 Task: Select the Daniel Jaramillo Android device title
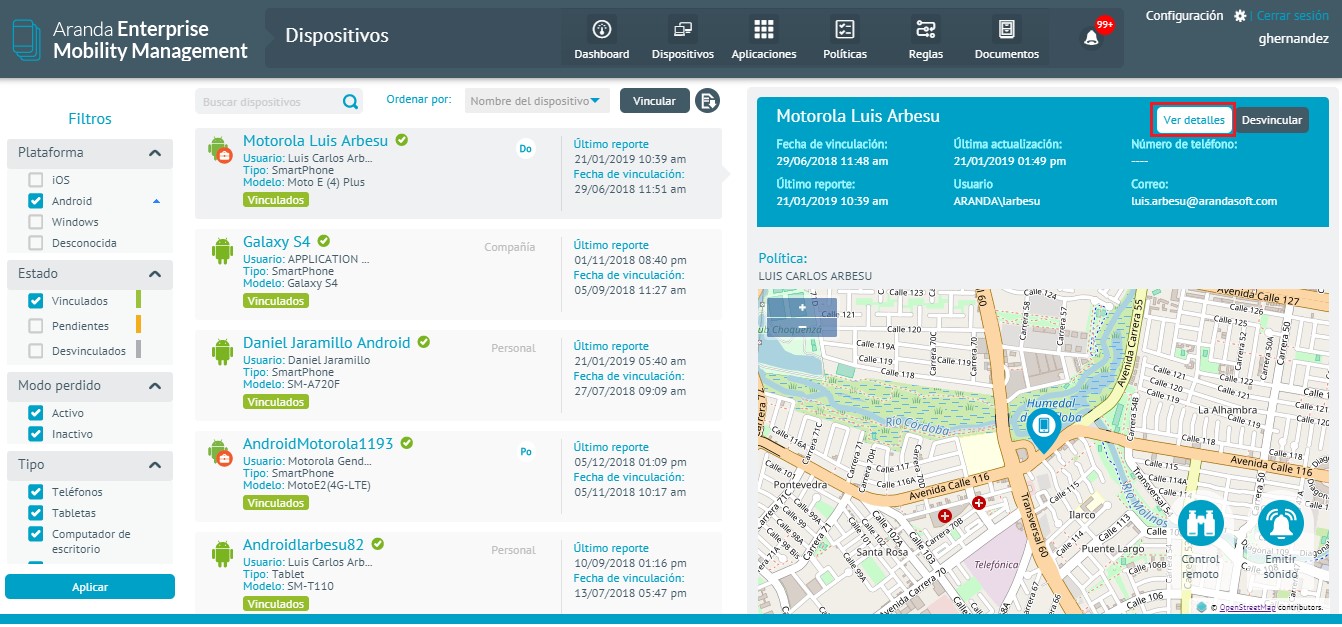tap(327, 343)
